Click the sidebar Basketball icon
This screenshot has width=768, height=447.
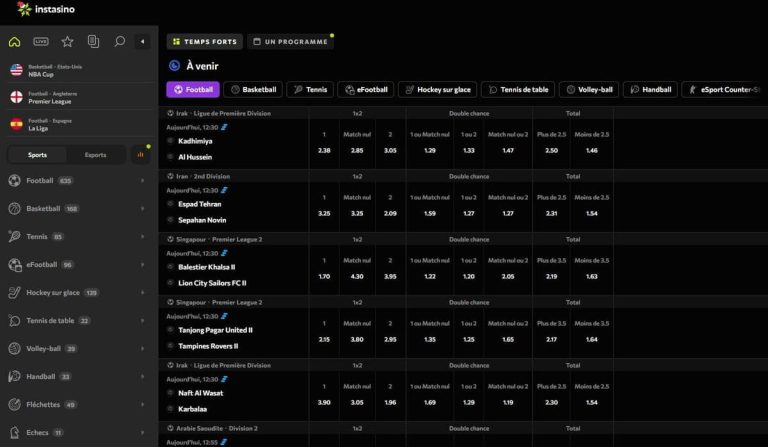[15, 209]
